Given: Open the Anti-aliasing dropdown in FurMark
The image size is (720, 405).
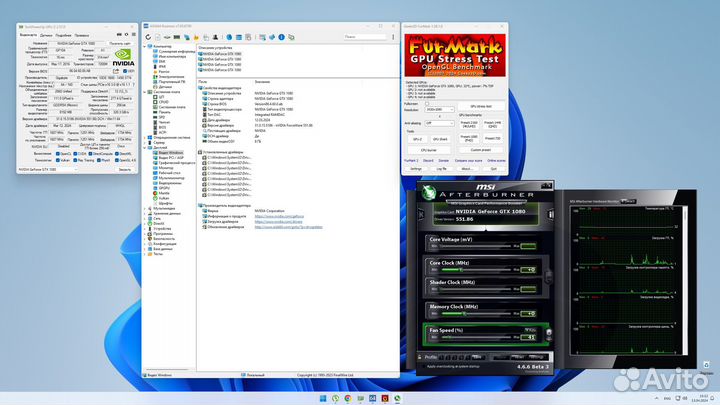Looking at the screenshot, I should pos(439,123).
